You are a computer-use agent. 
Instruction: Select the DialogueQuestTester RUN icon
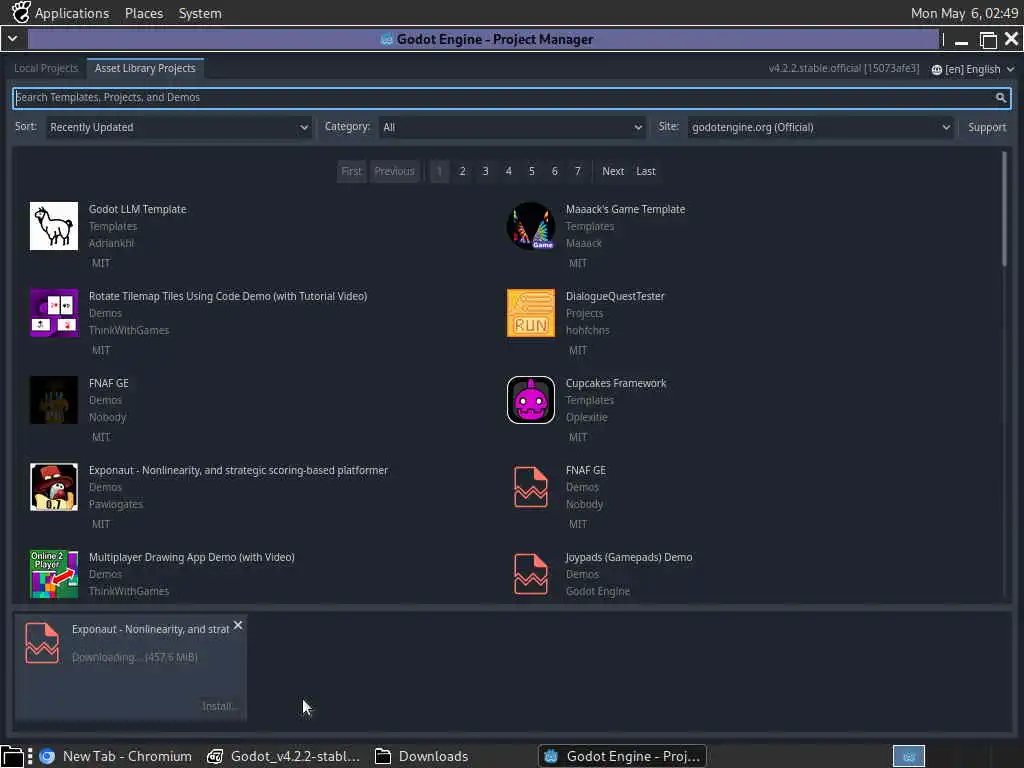coord(530,313)
